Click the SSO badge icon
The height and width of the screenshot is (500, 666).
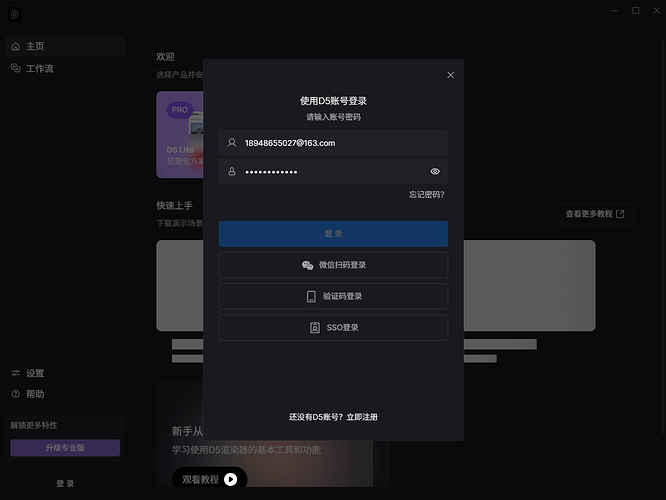[315, 328]
